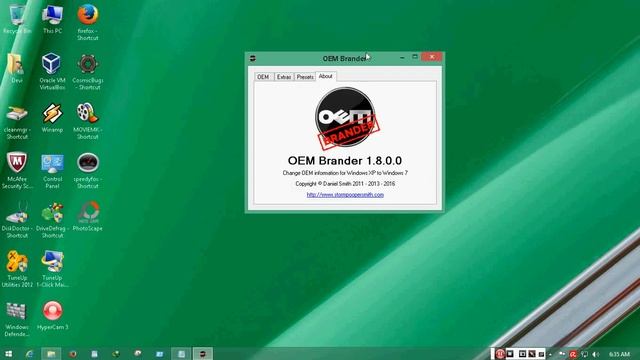640x360 pixels.
Task: Open File Explorer from the taskbar
Action: (51, 354)
